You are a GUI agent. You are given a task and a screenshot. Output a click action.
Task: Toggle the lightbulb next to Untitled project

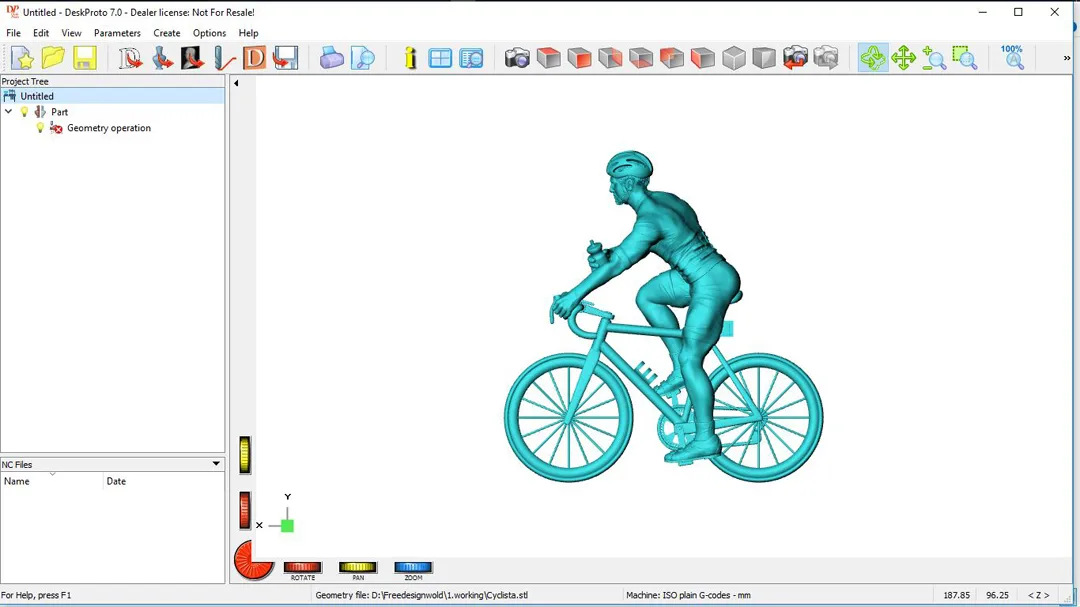pos(10,96)
